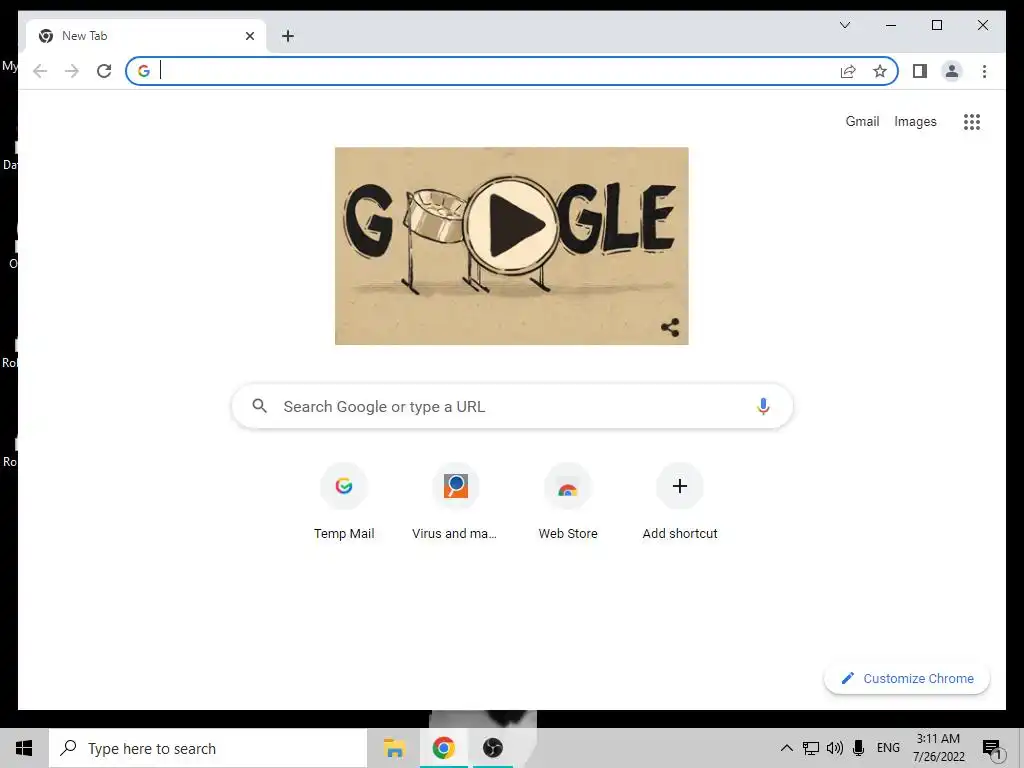Viewport: 1024px width, 768px height.
Task: Start voice search with the microphone
Action: (763, 406)
